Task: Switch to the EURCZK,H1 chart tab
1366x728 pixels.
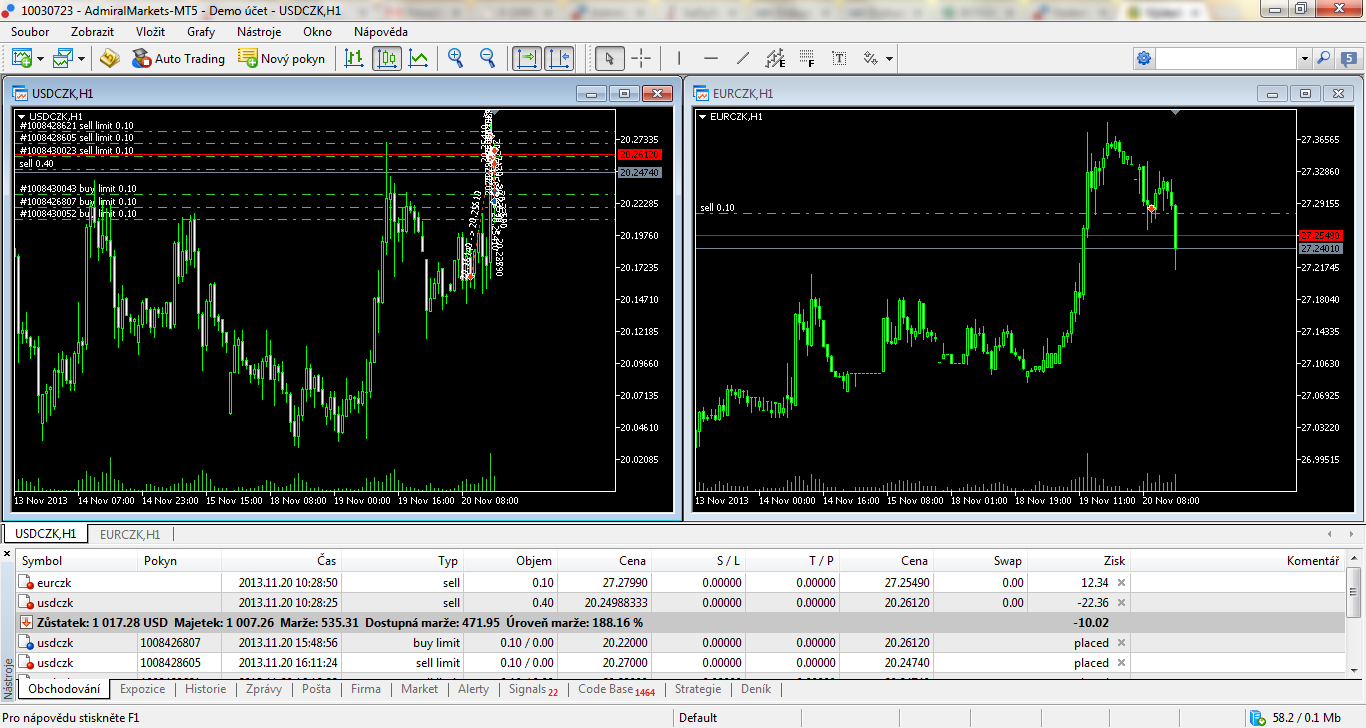Action: tap(130, 534)
